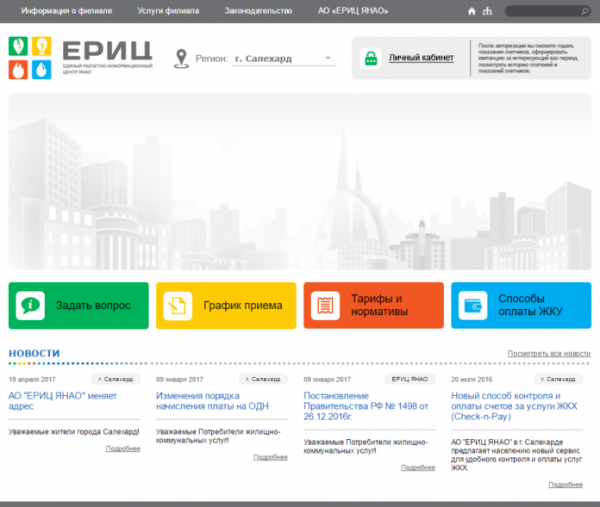
Task: Go to home via house icon
Action: coord(471,11)
